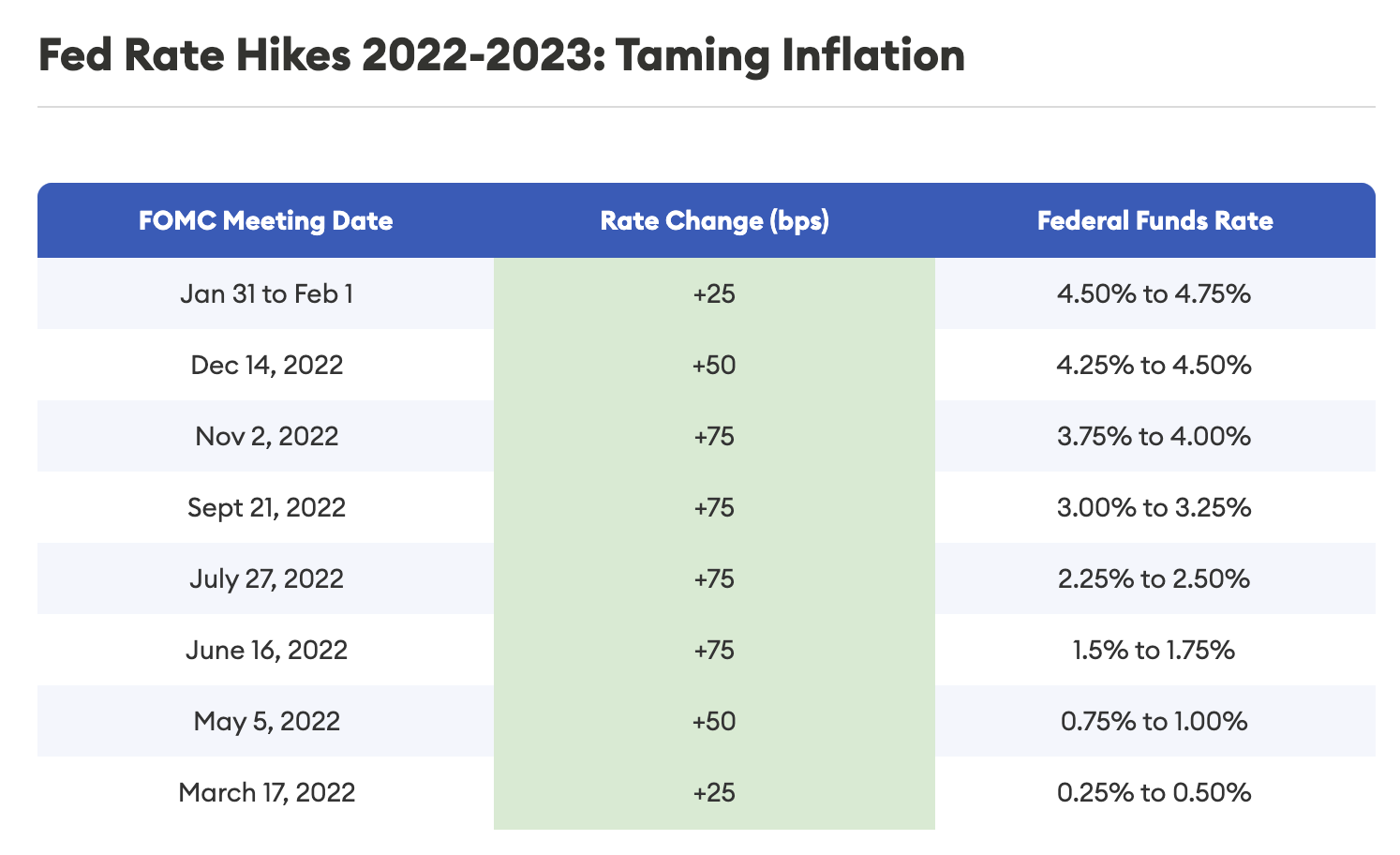1400x855 pixels.
Task: Select the "4.25% to 4.50%" rate cell
Action: point(1154,365)
